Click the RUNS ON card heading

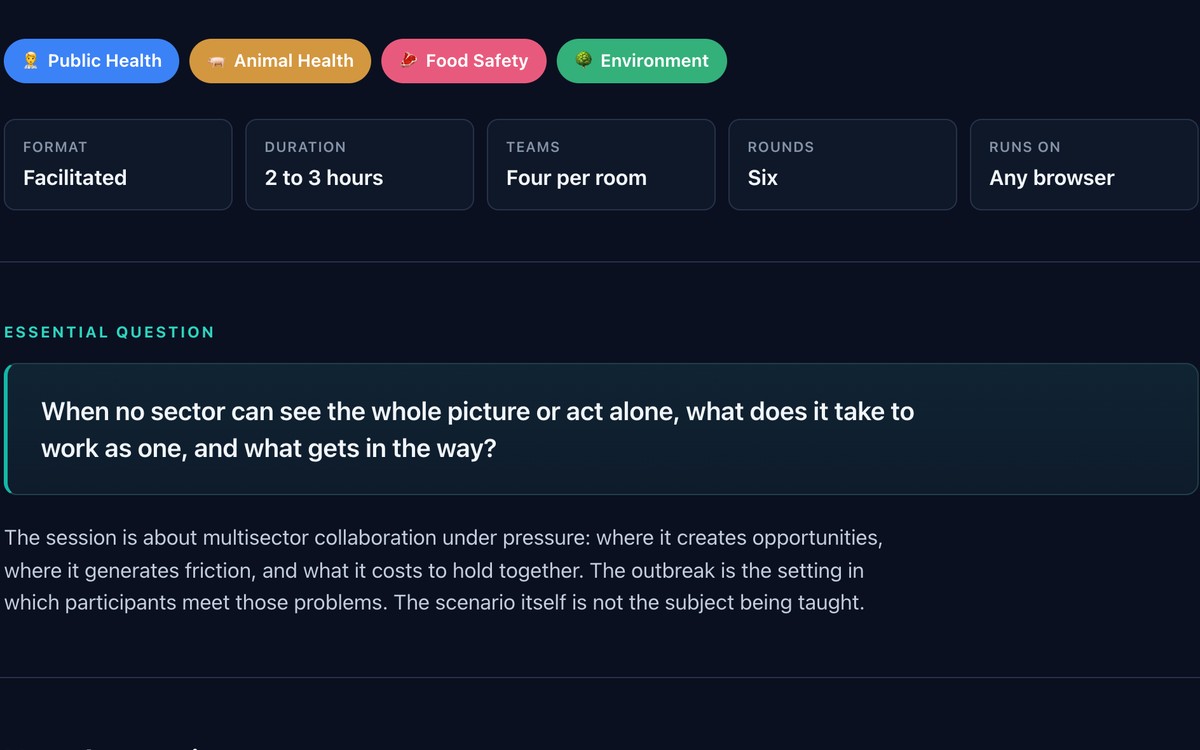(1025, 147)
